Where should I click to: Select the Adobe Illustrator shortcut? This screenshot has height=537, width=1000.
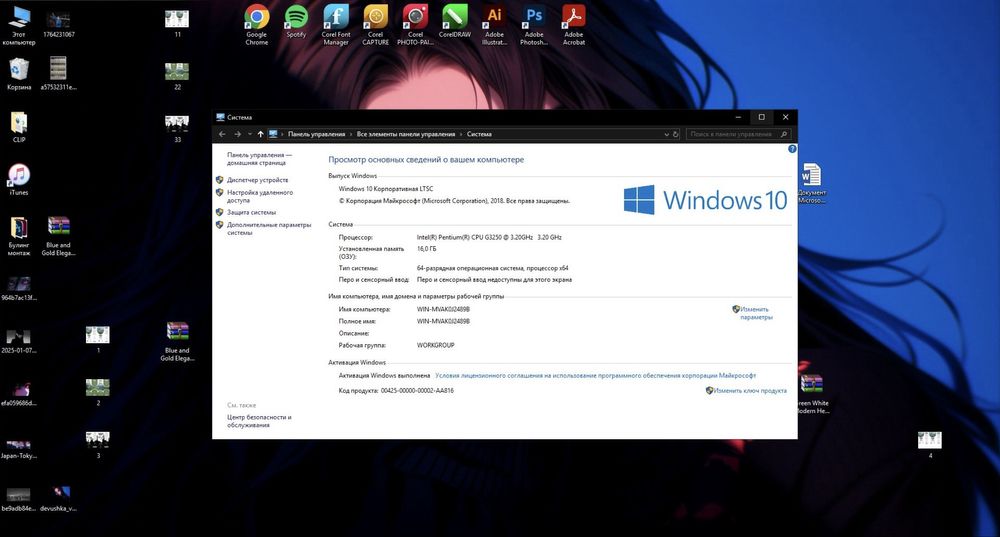point(494,17)
